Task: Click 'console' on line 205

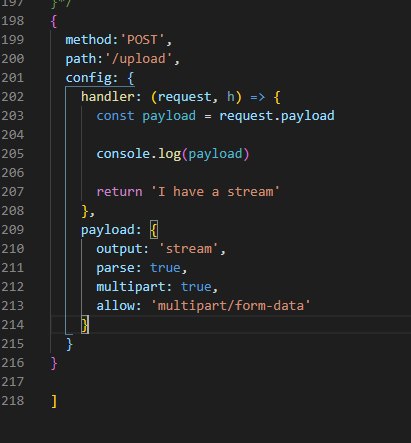Action: pos(123,154)
